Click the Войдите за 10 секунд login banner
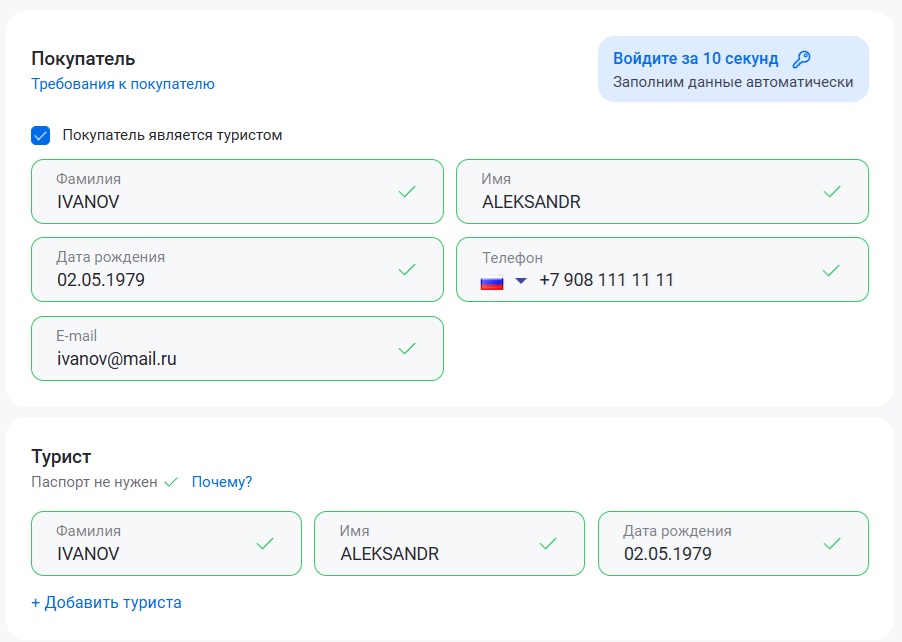This screenshot has width=902, height=642. [x=733, y=69]
